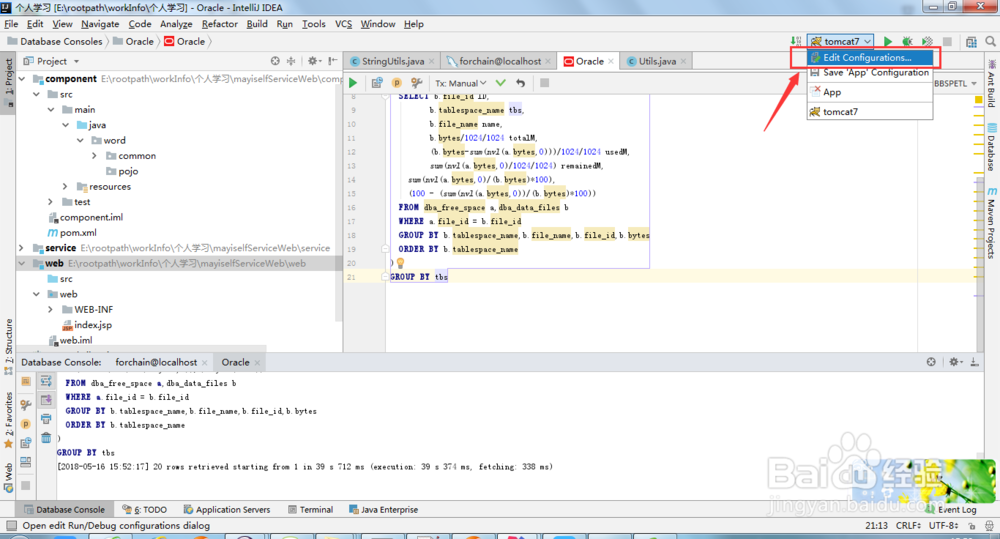Screen dimensions: 1000x539
Task: Roll back the transaction with undo arrow
Action: [x=520, y=83]
